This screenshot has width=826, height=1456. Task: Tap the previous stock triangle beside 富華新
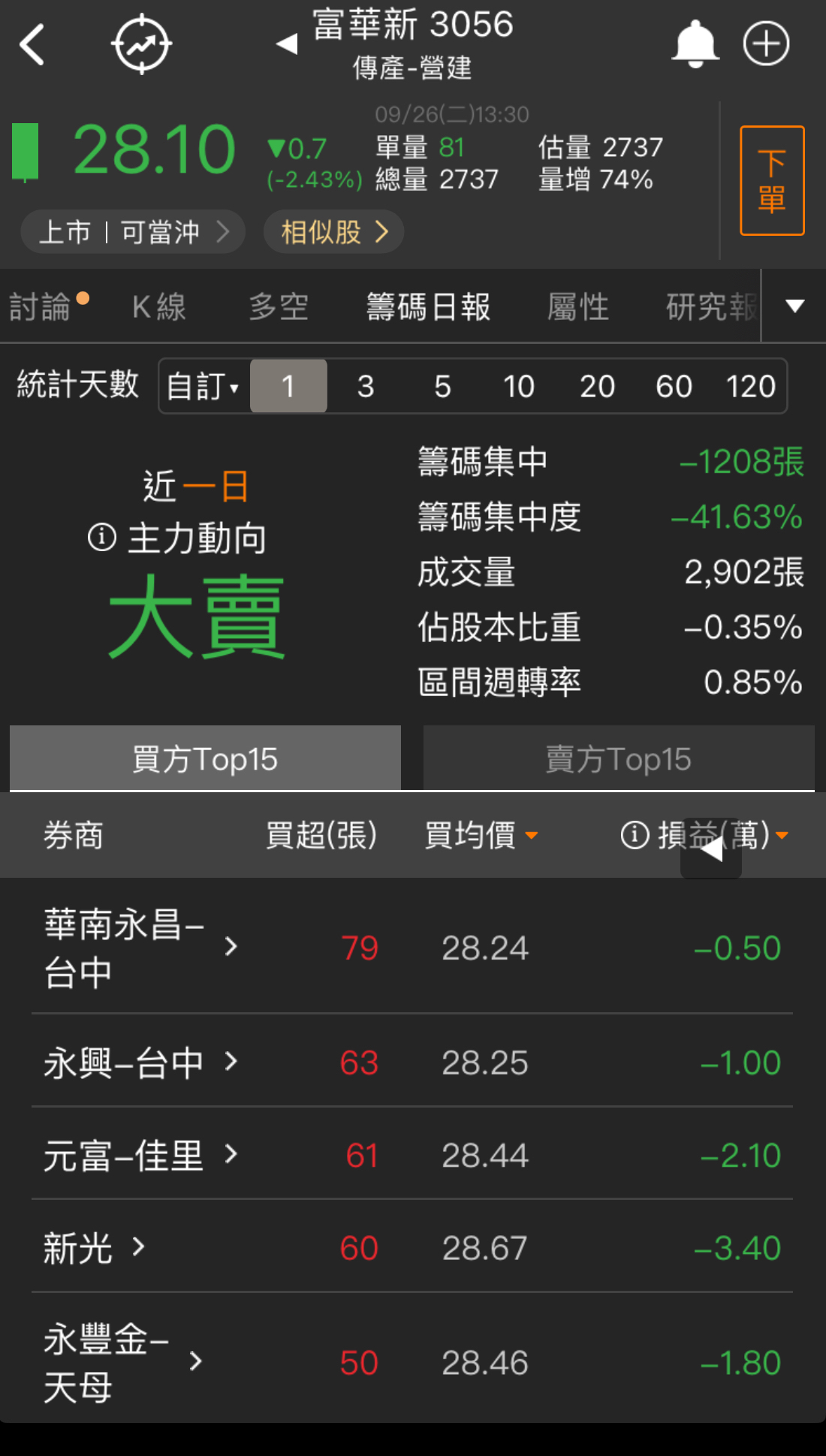point(287,44)
